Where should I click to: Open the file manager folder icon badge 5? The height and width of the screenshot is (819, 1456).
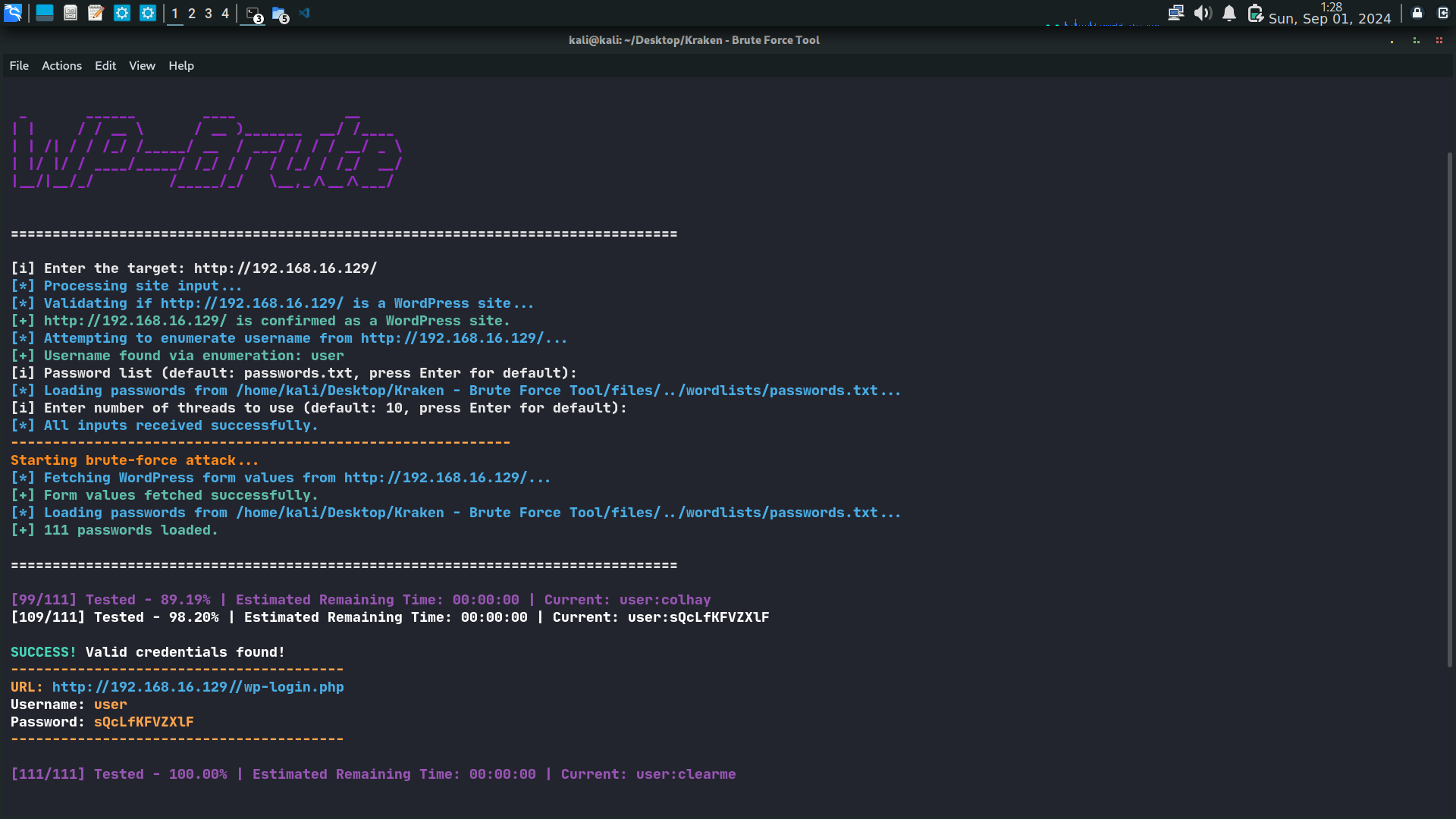coord(280,14)
